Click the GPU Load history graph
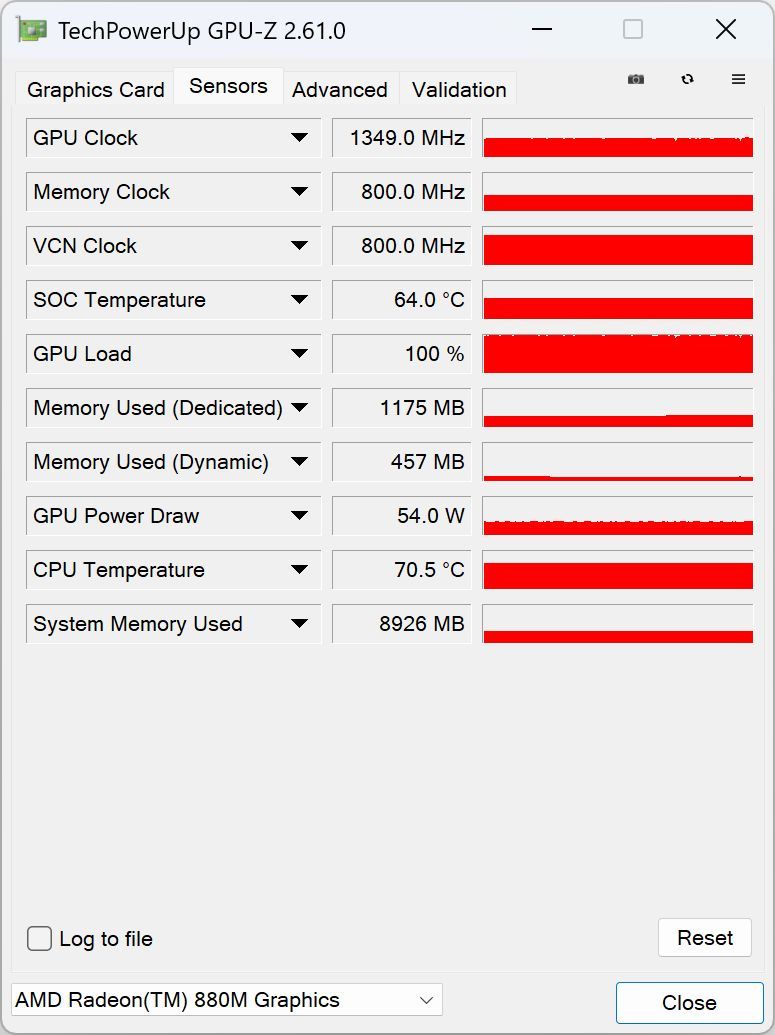This screenshot has height=1035, width=775. 617,354
